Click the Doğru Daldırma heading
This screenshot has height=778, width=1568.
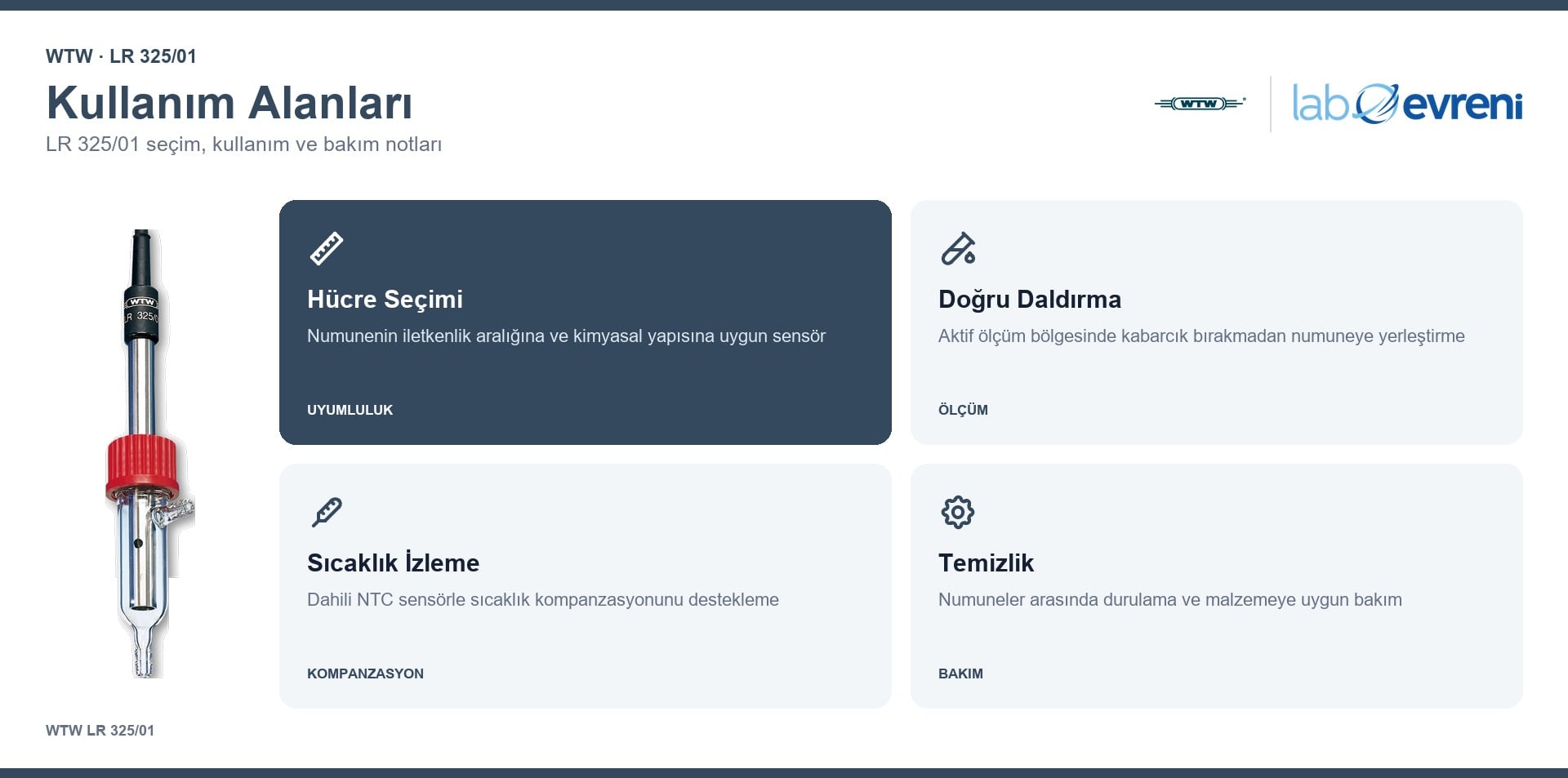[x=1029, y=300]
